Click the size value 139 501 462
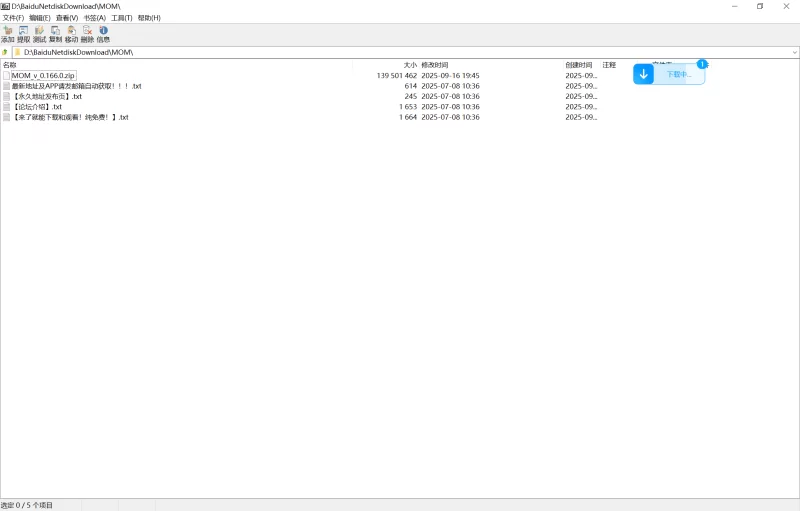This screenshot has width=800, height=511. (x=396, y=75)
